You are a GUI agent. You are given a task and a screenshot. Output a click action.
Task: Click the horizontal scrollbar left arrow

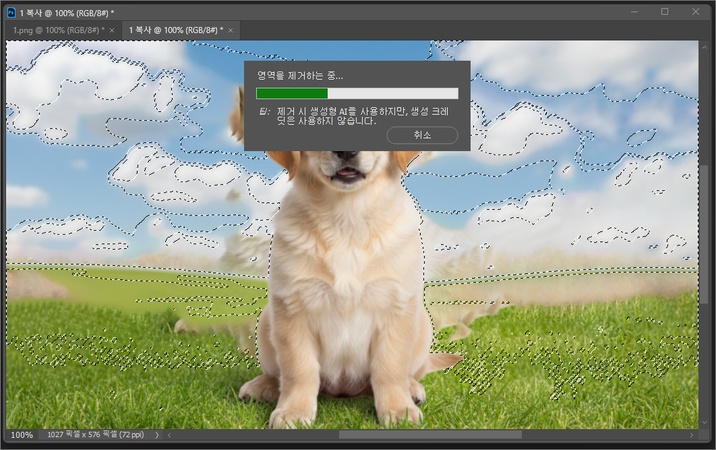pos(169,436)
